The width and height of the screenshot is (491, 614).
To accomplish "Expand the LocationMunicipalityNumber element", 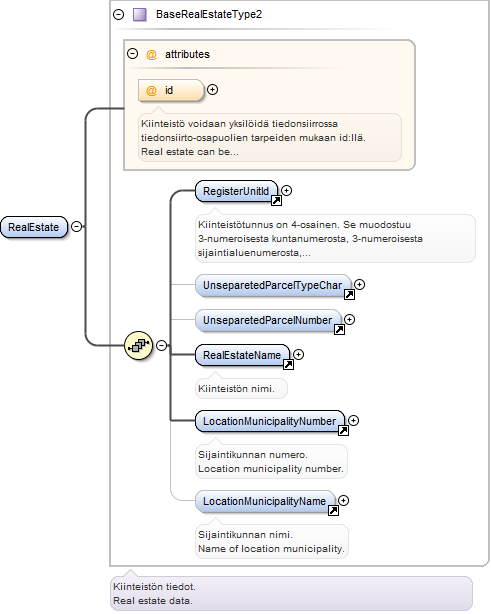I will point(354,421).
